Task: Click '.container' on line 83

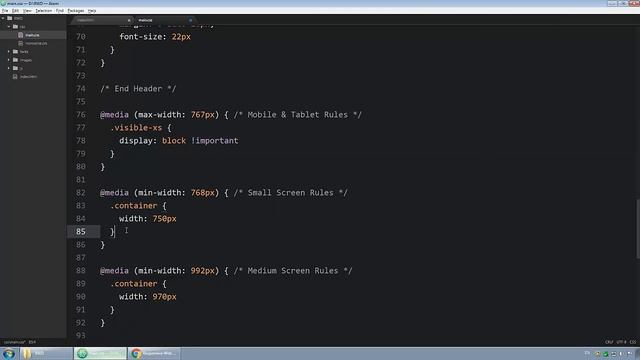Action: pos(133,206)
